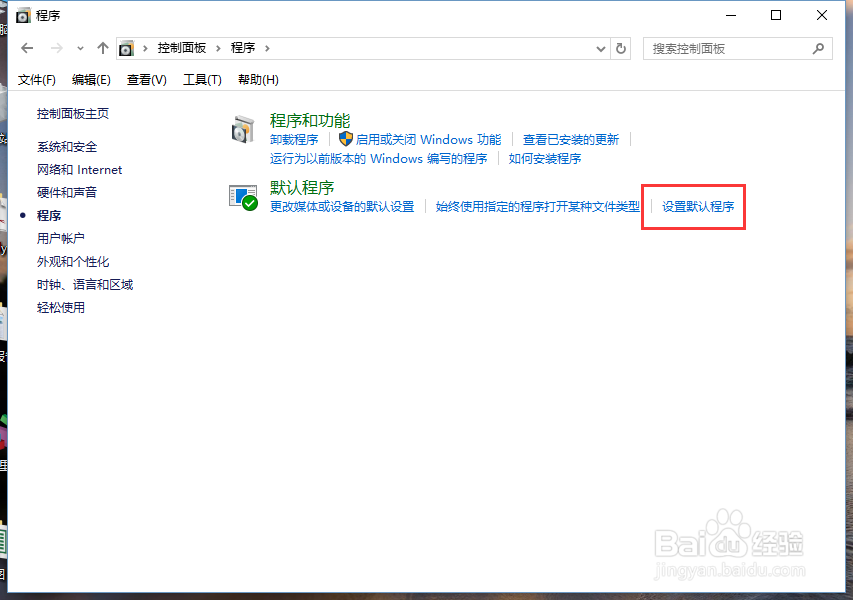Open the 默认程序 heading
The image size is (853, 600).
pos(302,188)
